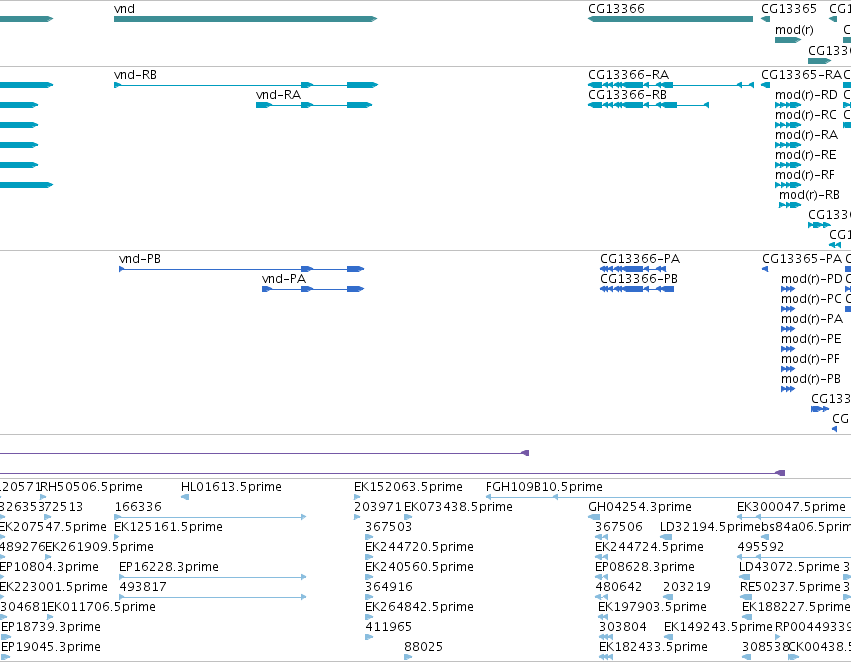Select the vnd-PA protein label
Screen dimensions: 851x662
284,279
